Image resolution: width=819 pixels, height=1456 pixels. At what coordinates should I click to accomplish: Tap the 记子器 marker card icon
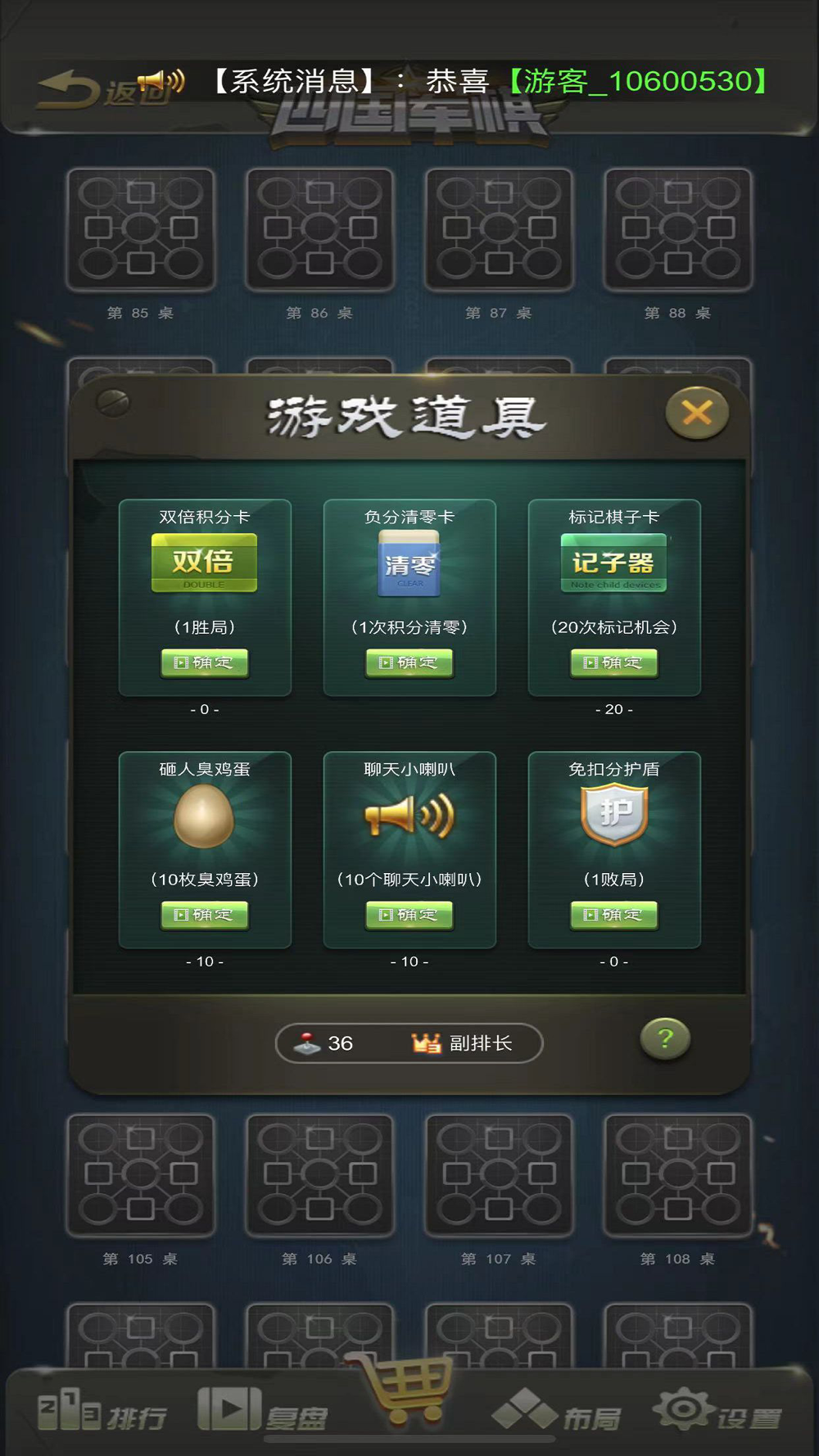pos(613,563)
